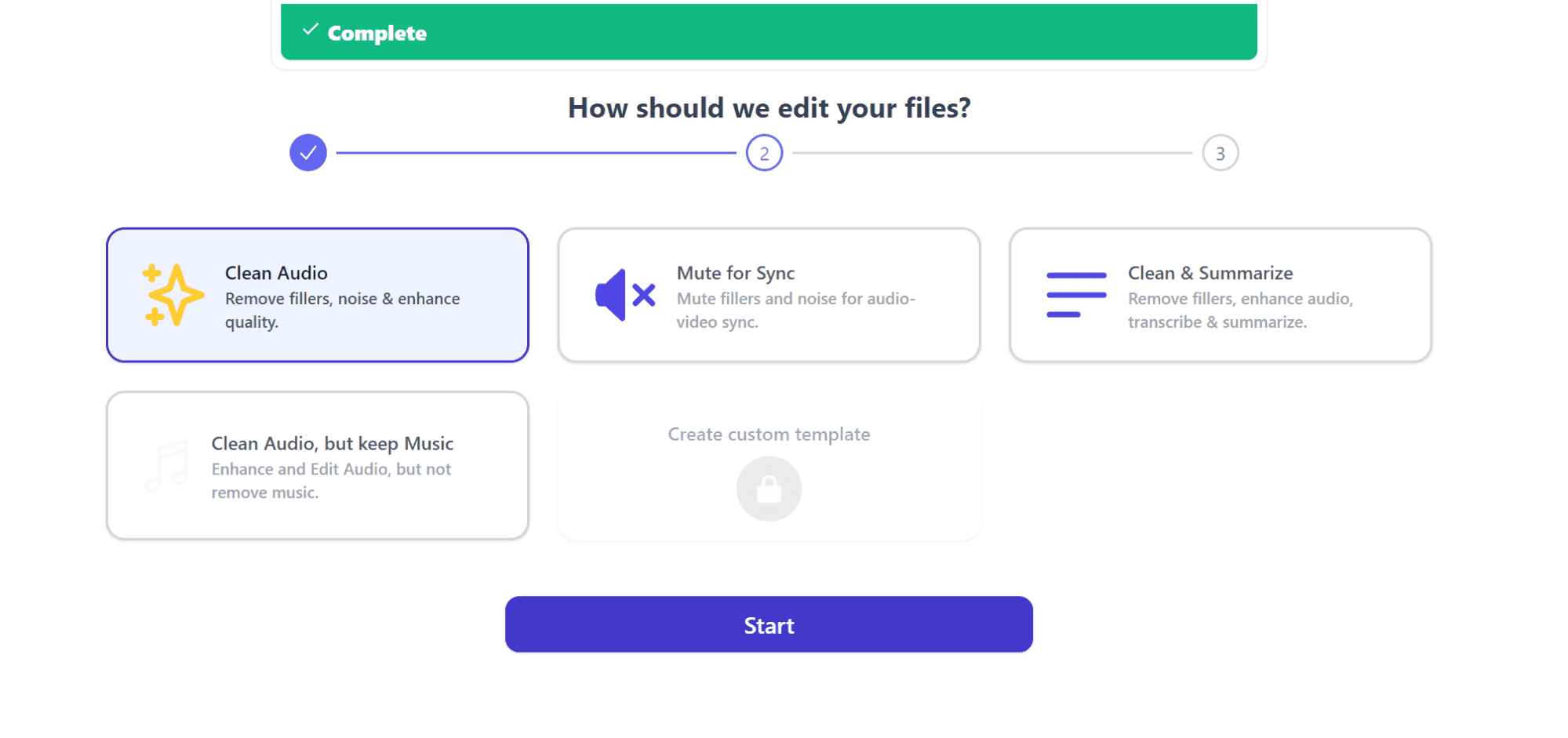Click the yellow sparkle Clean Audio icon
1568x738 pixels.
(173, 295)
